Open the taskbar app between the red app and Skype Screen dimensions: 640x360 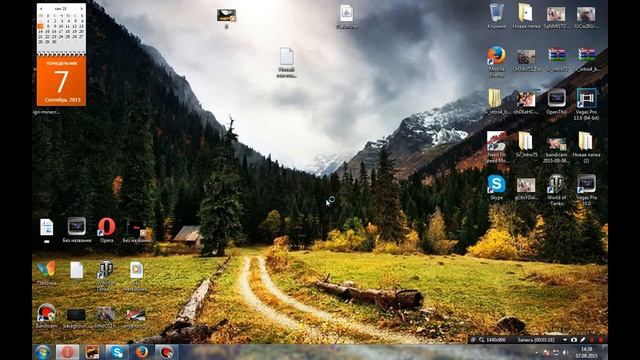[x=92, y=352]
